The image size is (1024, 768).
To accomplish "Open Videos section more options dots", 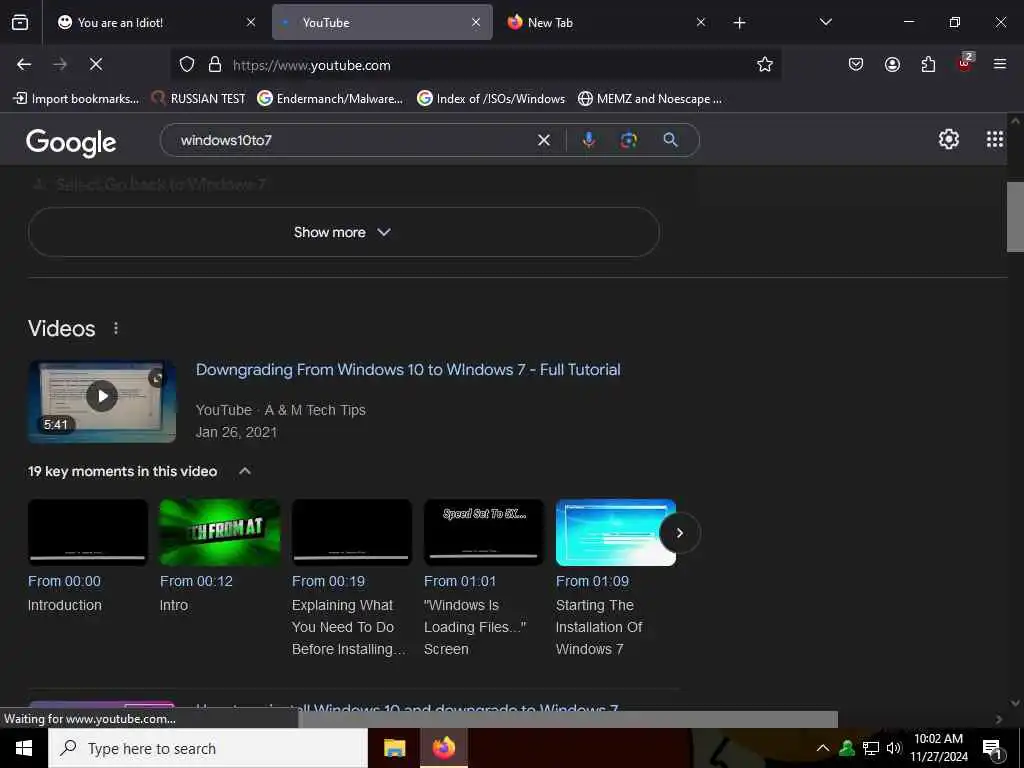I will [x=116, y=328].
